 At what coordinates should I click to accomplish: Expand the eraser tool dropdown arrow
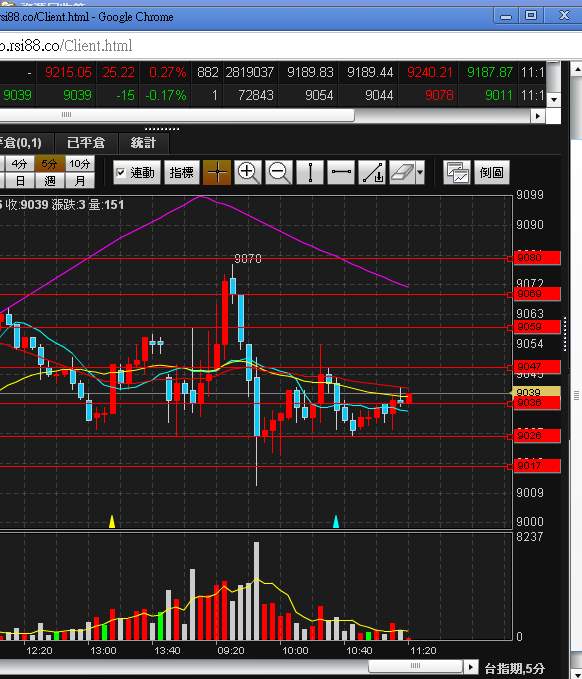pyautogui.click(x=420, y=172)
